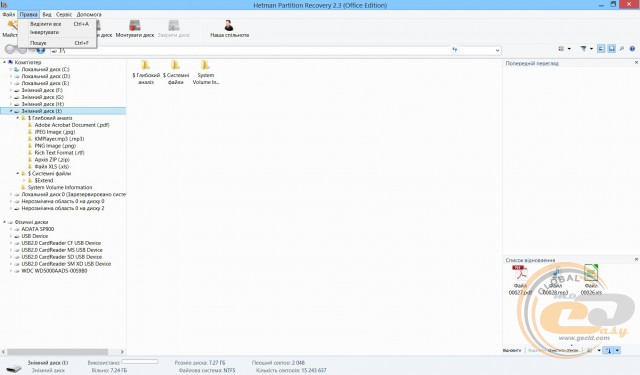Close the Попередній перегляд preview panel

coord(636,63)
